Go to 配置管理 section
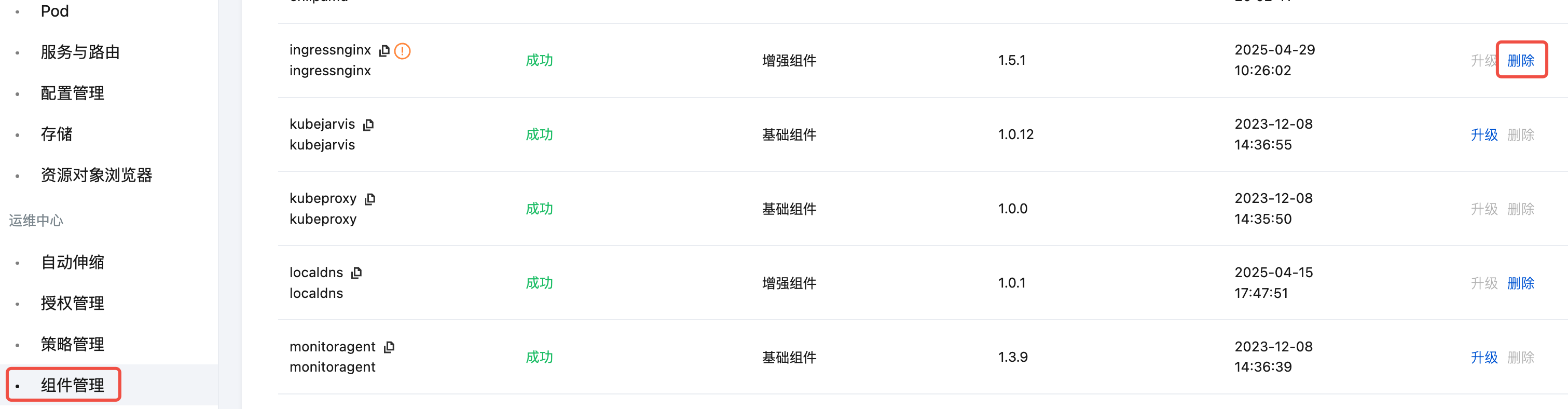Viewport: 1568px width, 409px height. pos(73,93)
